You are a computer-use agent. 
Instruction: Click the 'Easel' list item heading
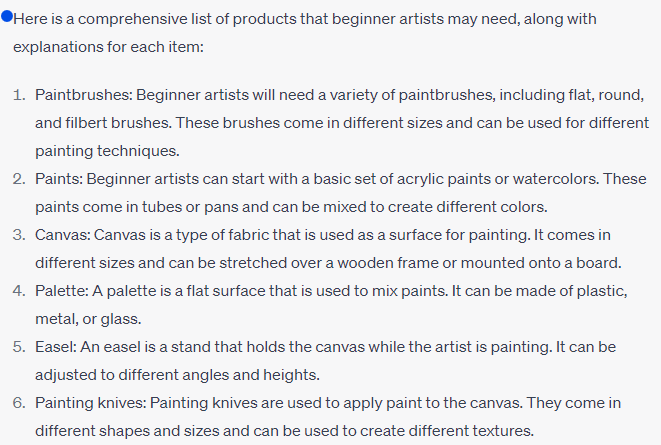coord(56,347)
